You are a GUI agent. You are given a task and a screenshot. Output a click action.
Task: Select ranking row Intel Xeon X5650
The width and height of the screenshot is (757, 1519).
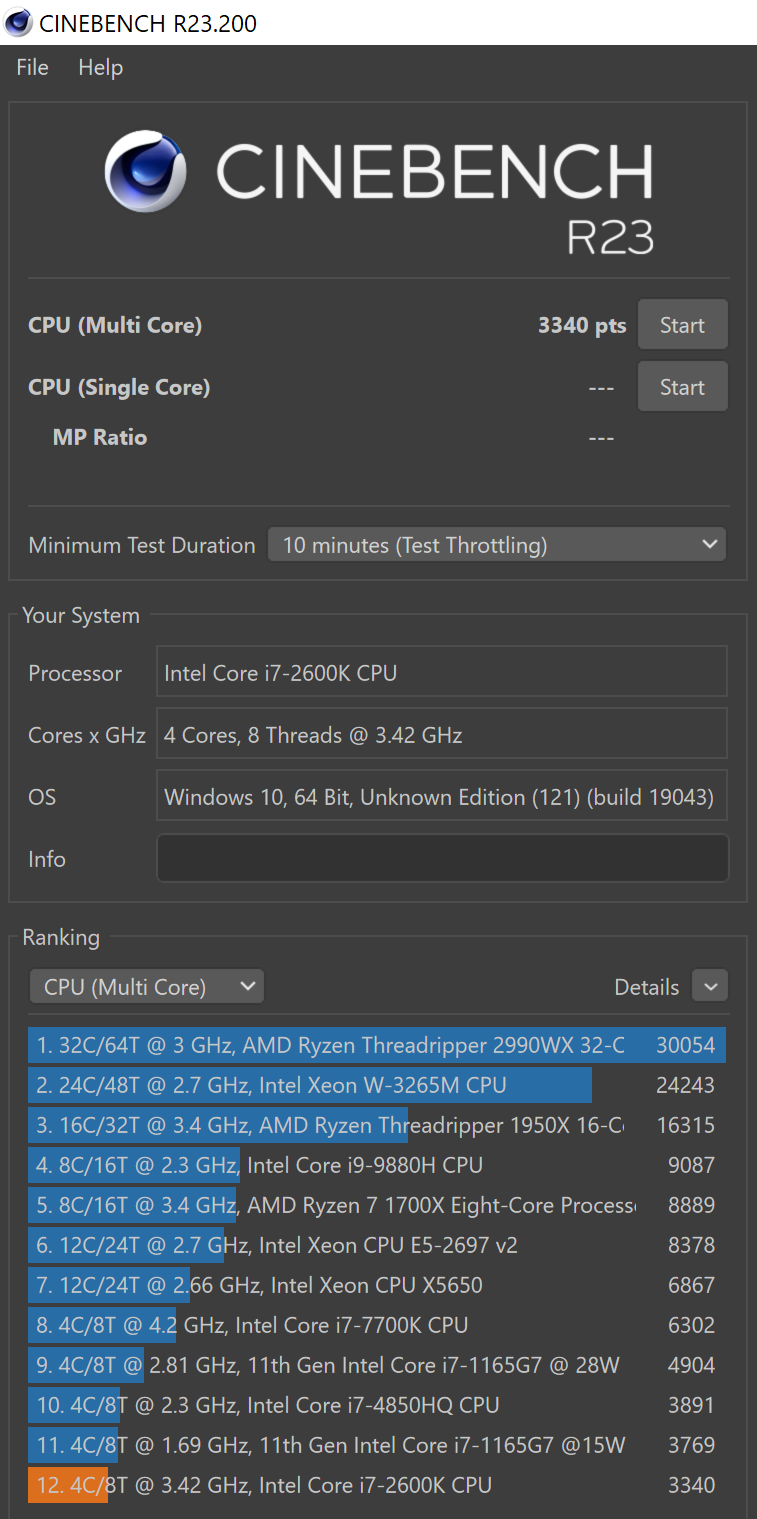point(377,1285)
